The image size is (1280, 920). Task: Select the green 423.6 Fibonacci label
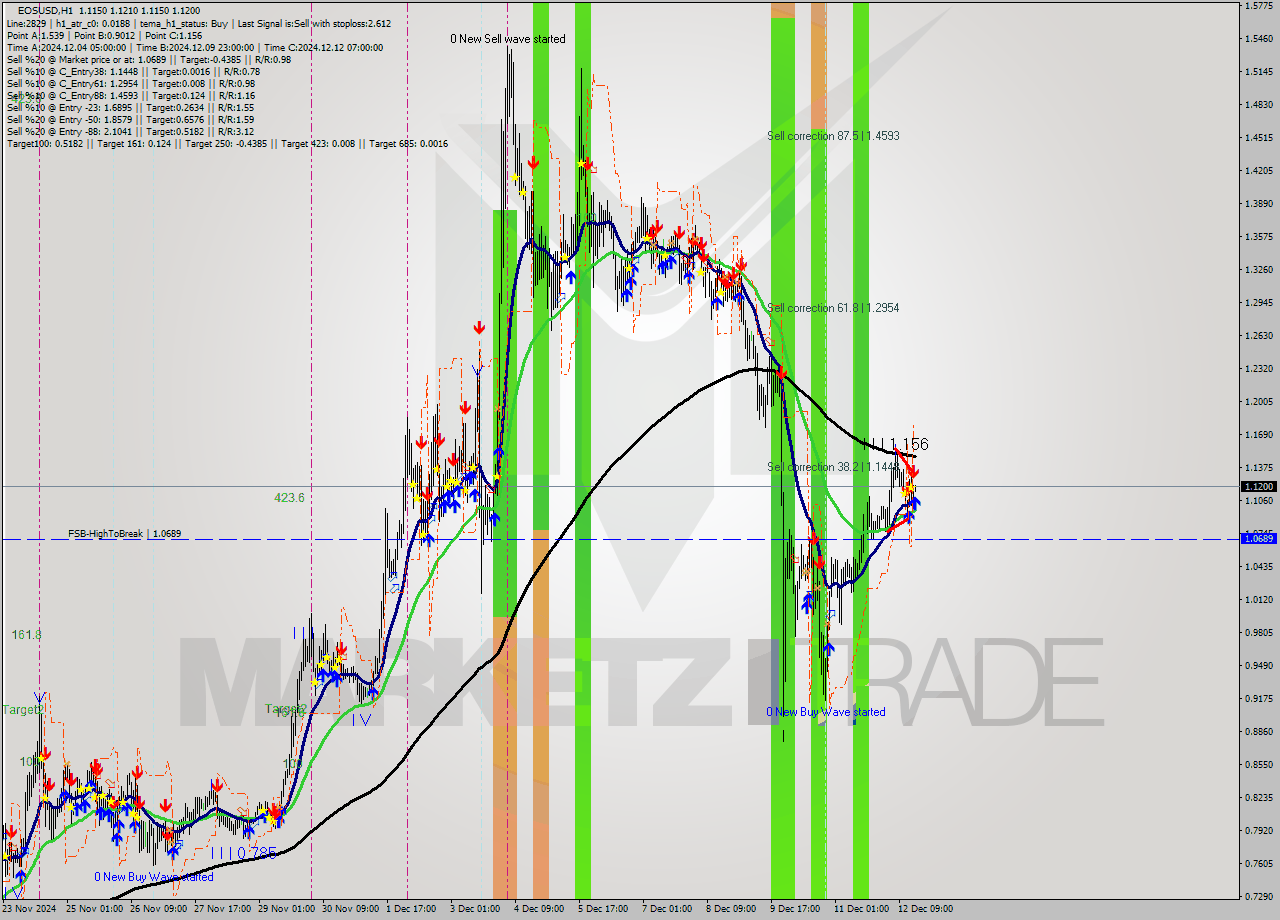290,497
